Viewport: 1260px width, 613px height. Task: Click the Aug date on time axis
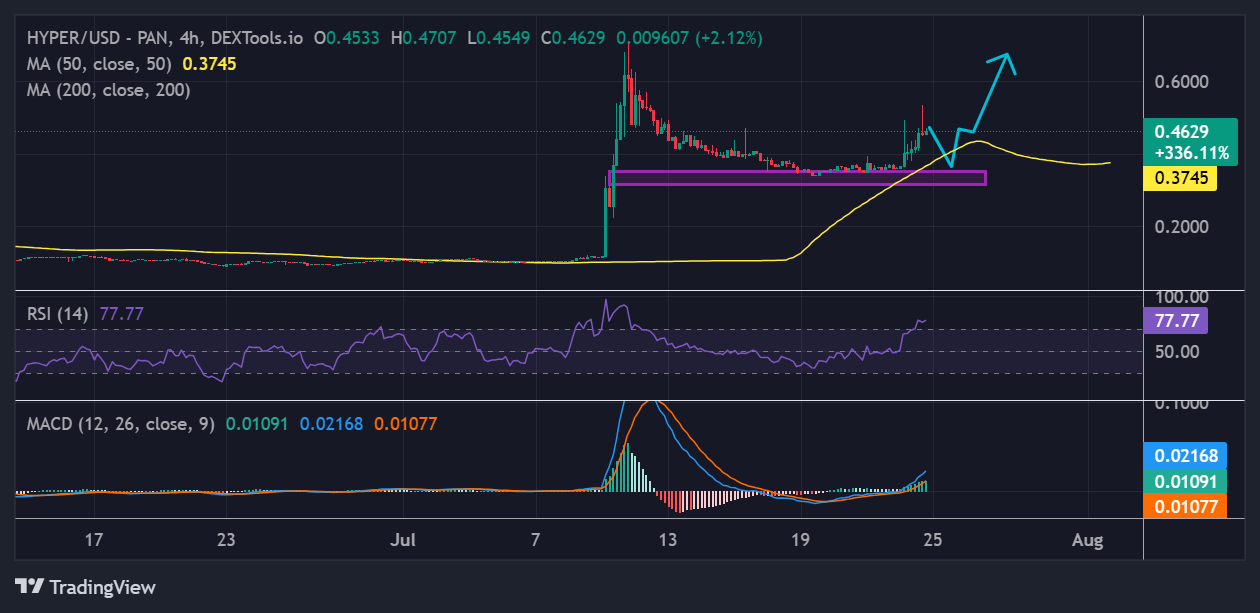point(1087,541)
